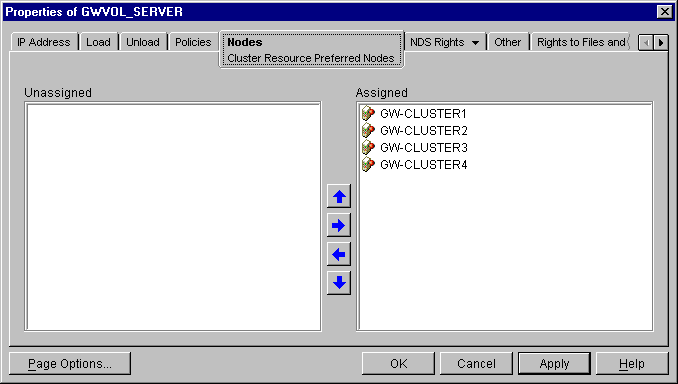Click the Cluster Resource Preferred Nodes subpage label

point(311,58)
